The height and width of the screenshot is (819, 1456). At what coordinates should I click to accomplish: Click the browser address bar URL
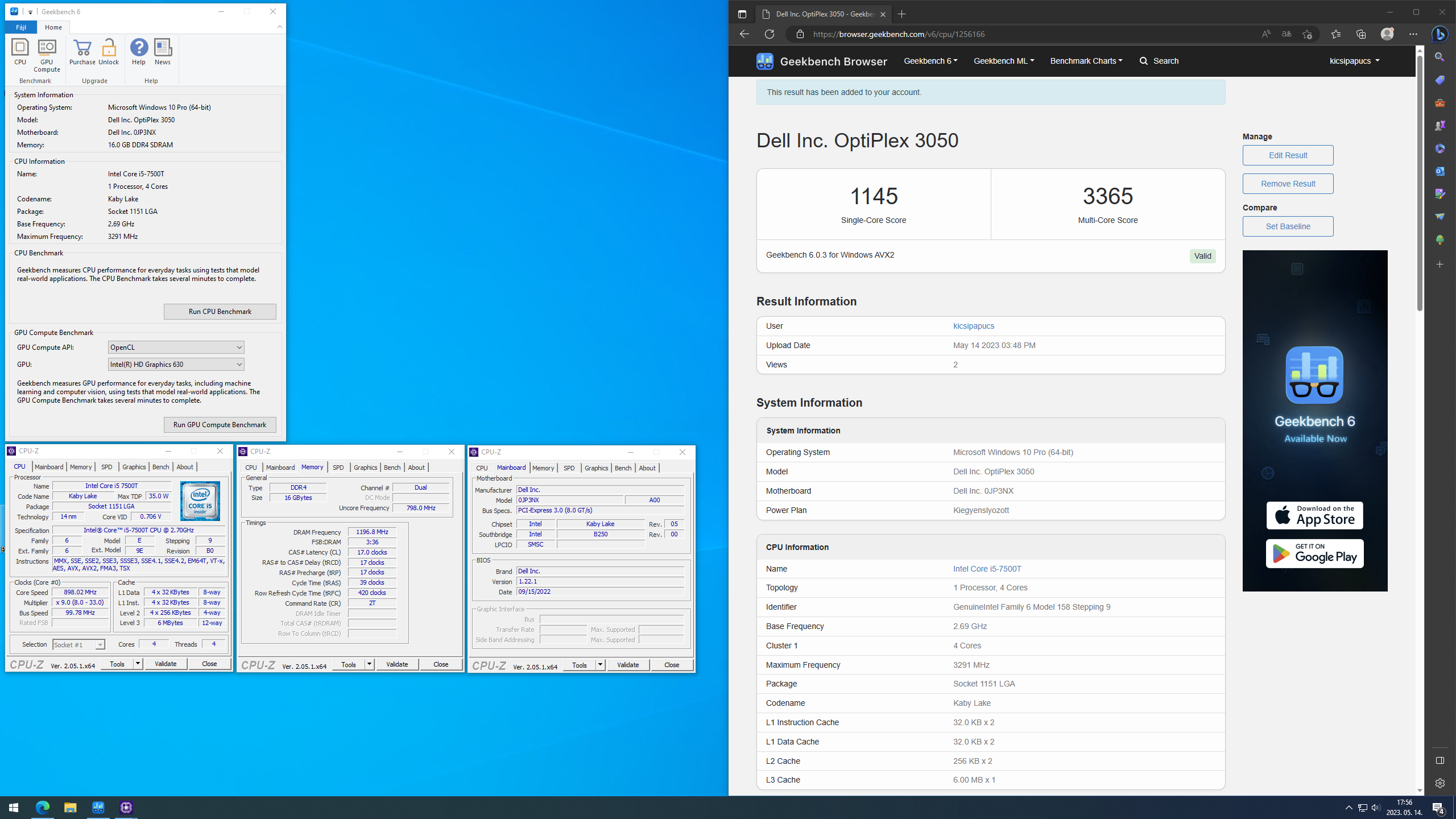[x=899, y=34]
